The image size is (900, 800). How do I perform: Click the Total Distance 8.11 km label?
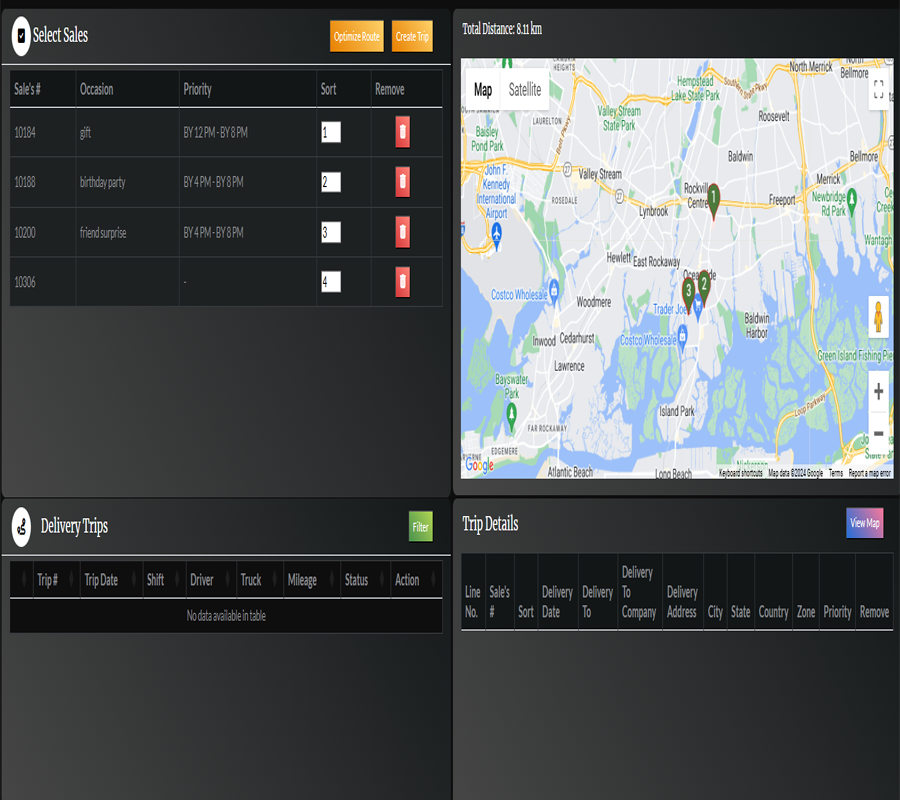point(502,29)
